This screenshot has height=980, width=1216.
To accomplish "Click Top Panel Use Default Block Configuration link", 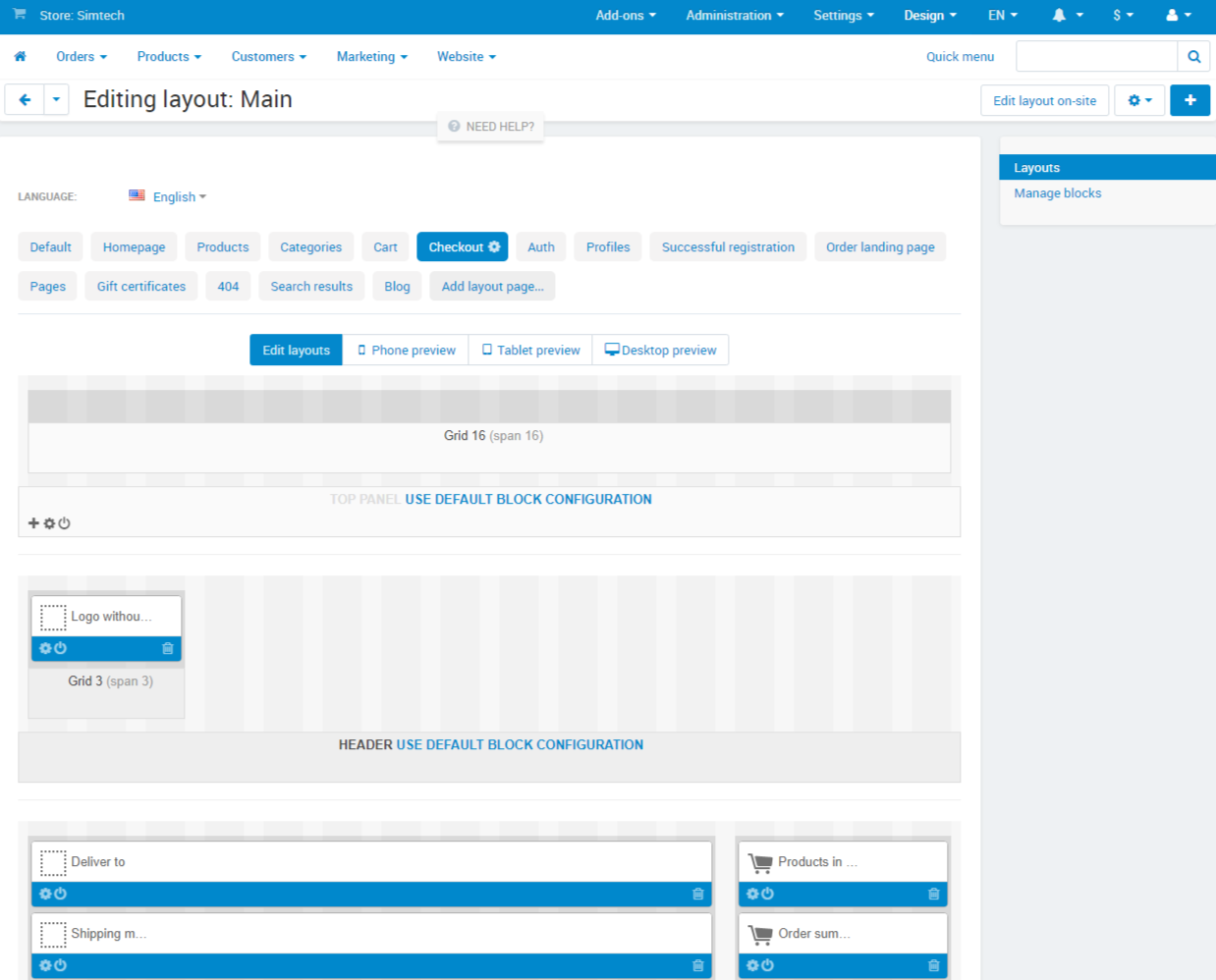I will pos(528,500).
